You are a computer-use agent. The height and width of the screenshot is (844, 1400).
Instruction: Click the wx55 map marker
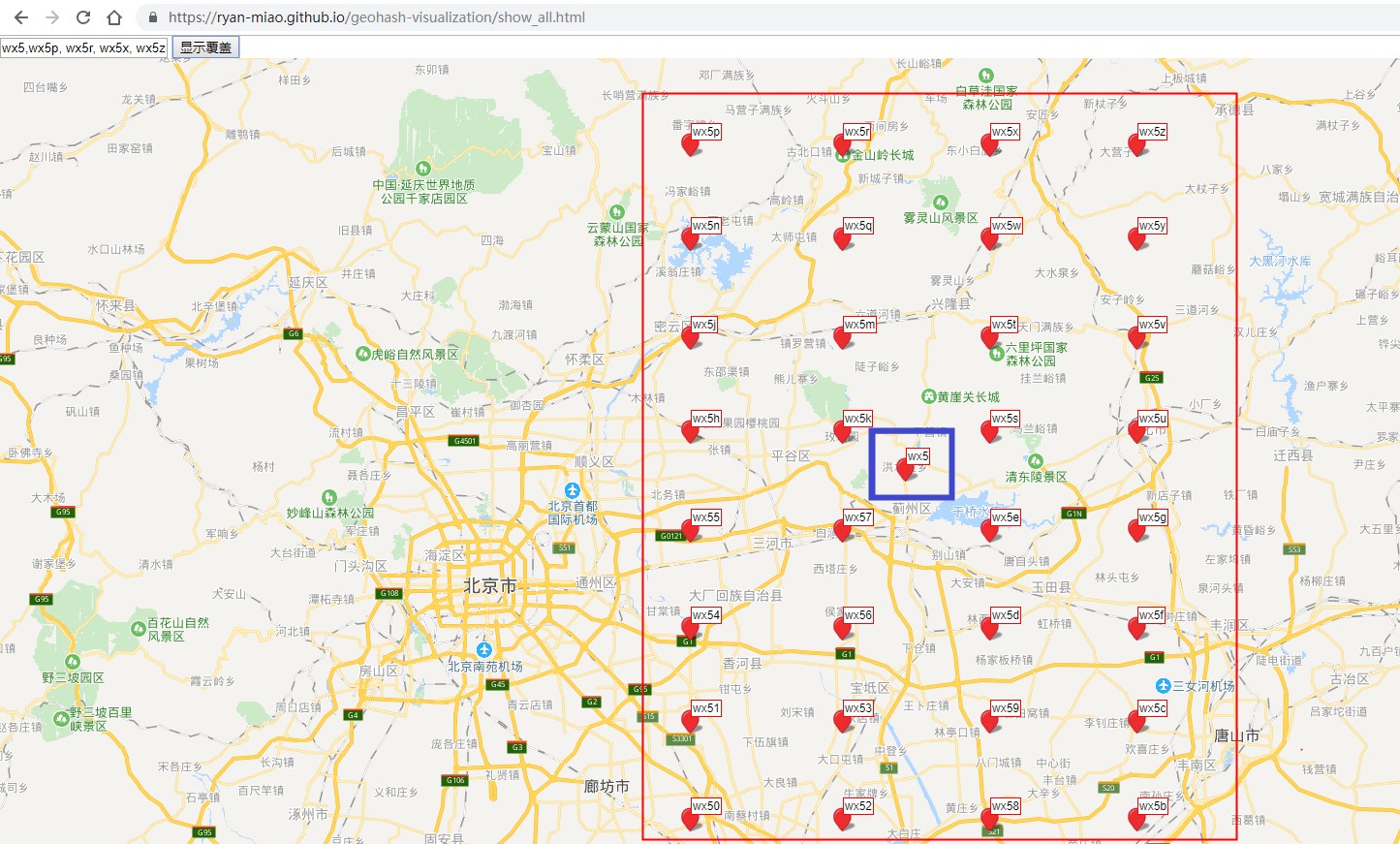coord(691,531)
